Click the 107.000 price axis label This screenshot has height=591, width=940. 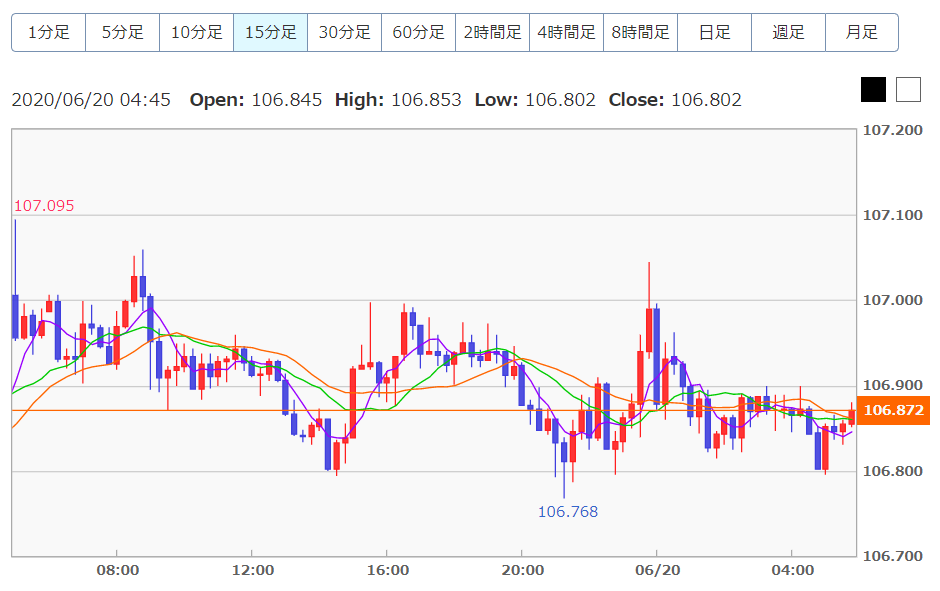893,300
